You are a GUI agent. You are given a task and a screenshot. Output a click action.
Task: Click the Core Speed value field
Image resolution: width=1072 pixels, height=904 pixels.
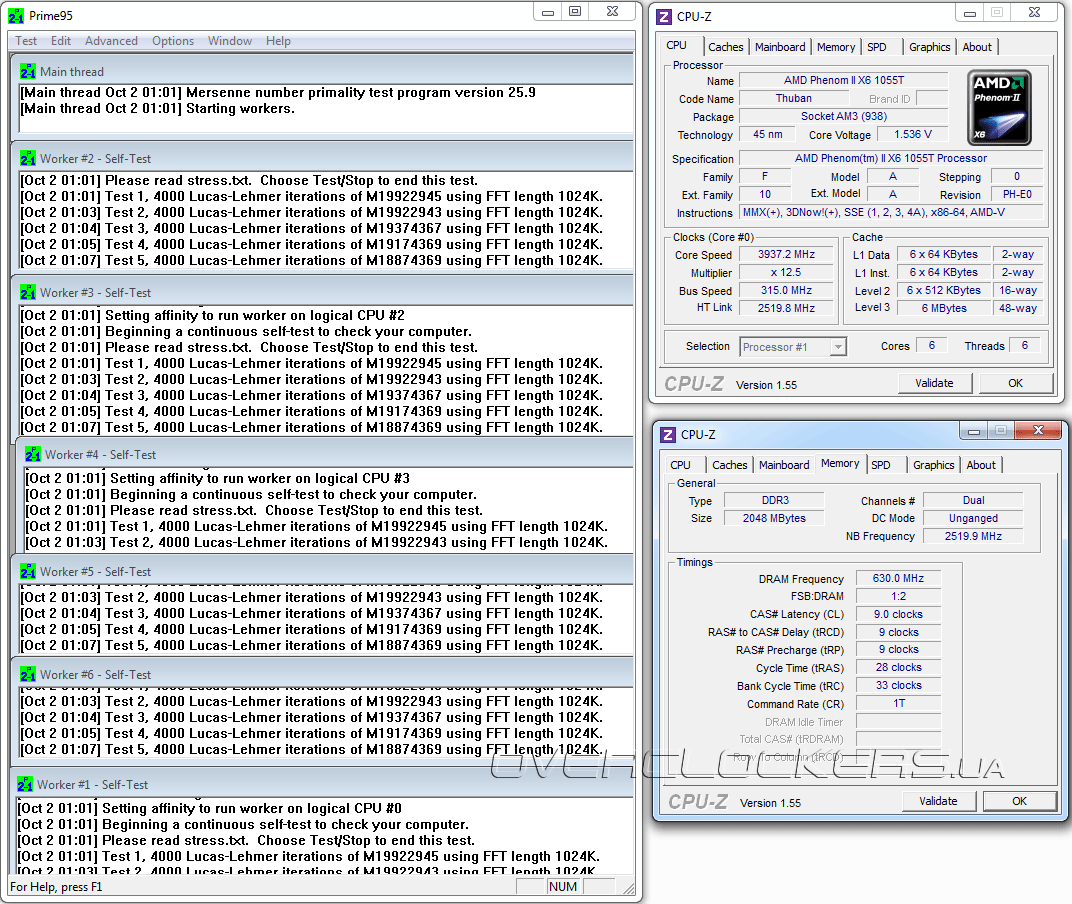tap(788, 255)
